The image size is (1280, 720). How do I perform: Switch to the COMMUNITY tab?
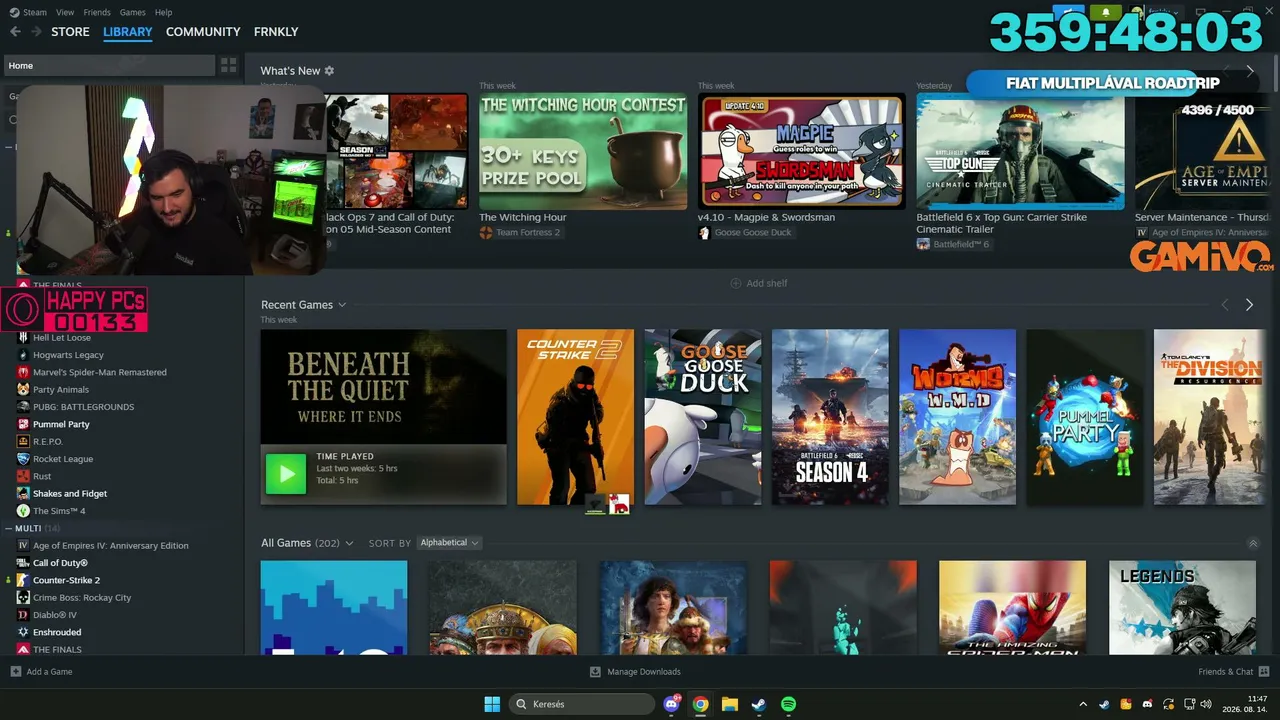203,32
